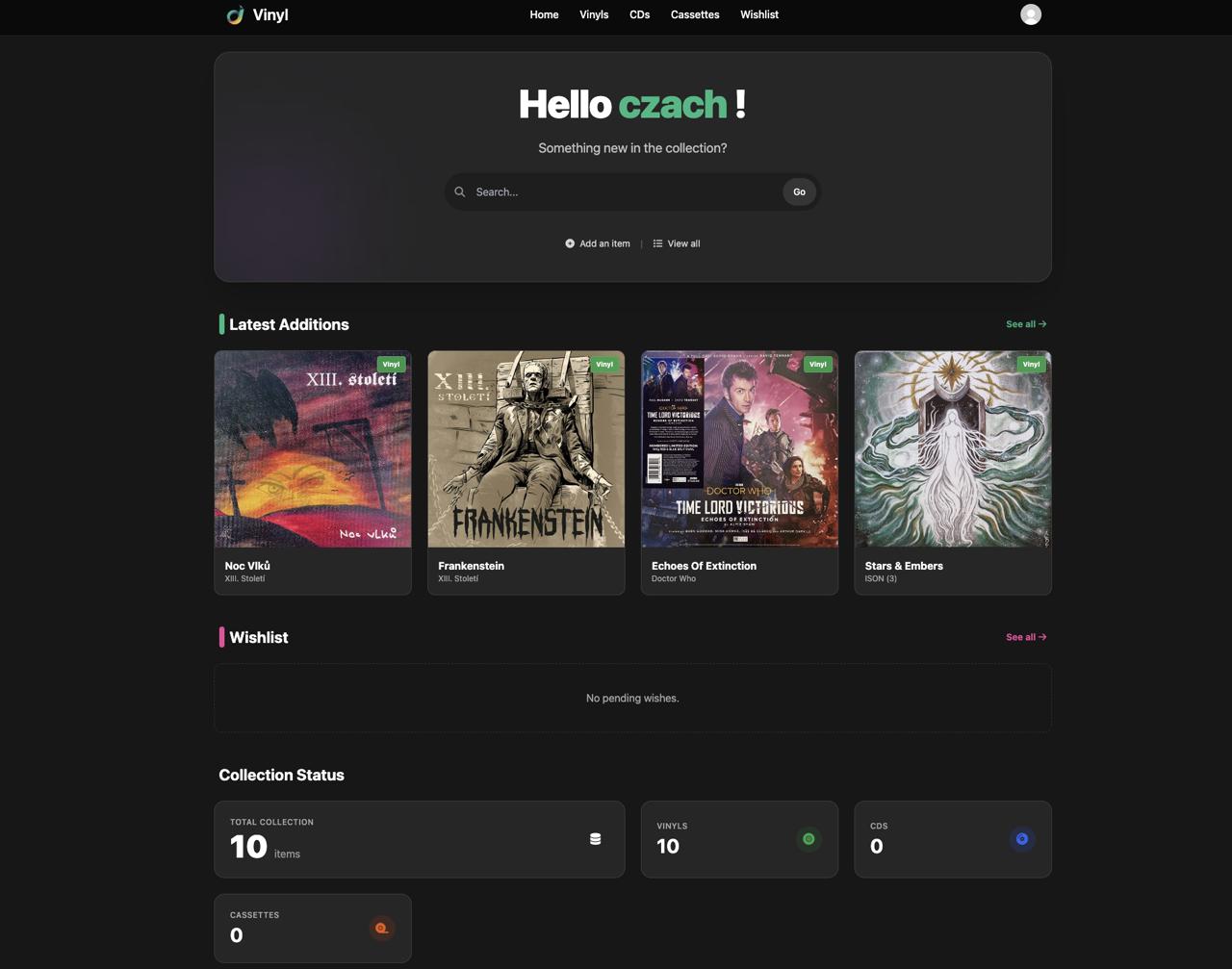The height and width of the screenshot is (969, 1232).
Task: Click the orange cassettes icon
Action: coord(382,929)
